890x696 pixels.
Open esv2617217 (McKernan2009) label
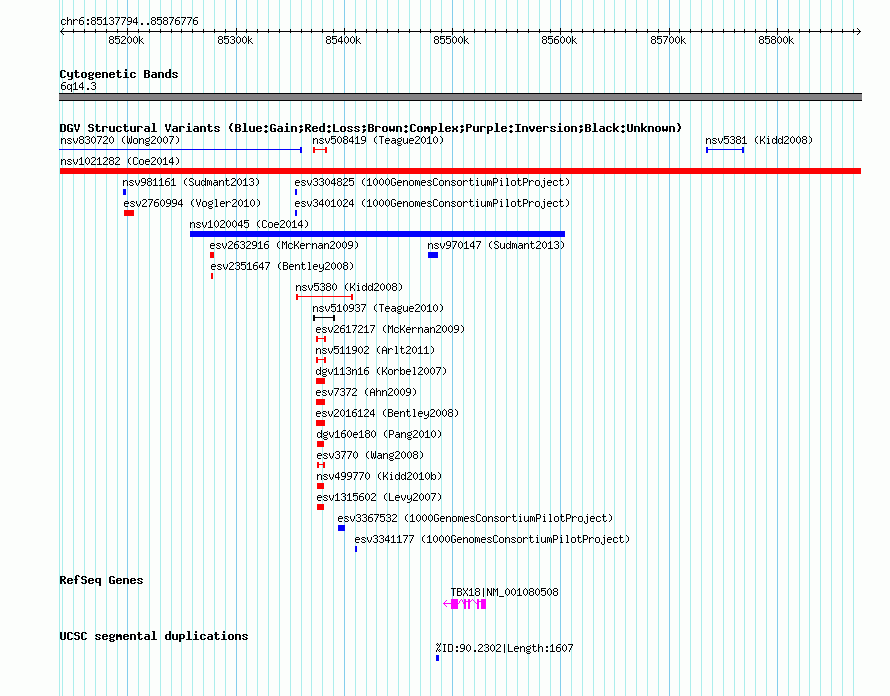pos(390,329)
